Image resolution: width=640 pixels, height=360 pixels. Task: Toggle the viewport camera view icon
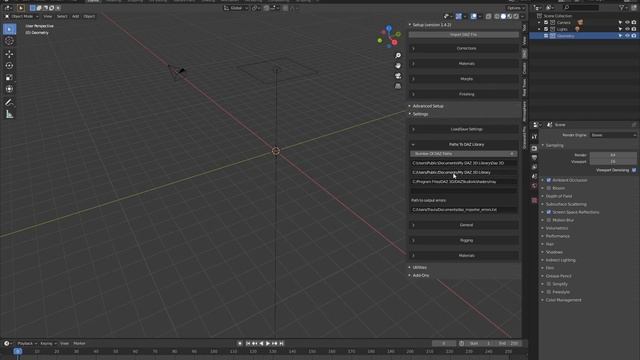398,76
